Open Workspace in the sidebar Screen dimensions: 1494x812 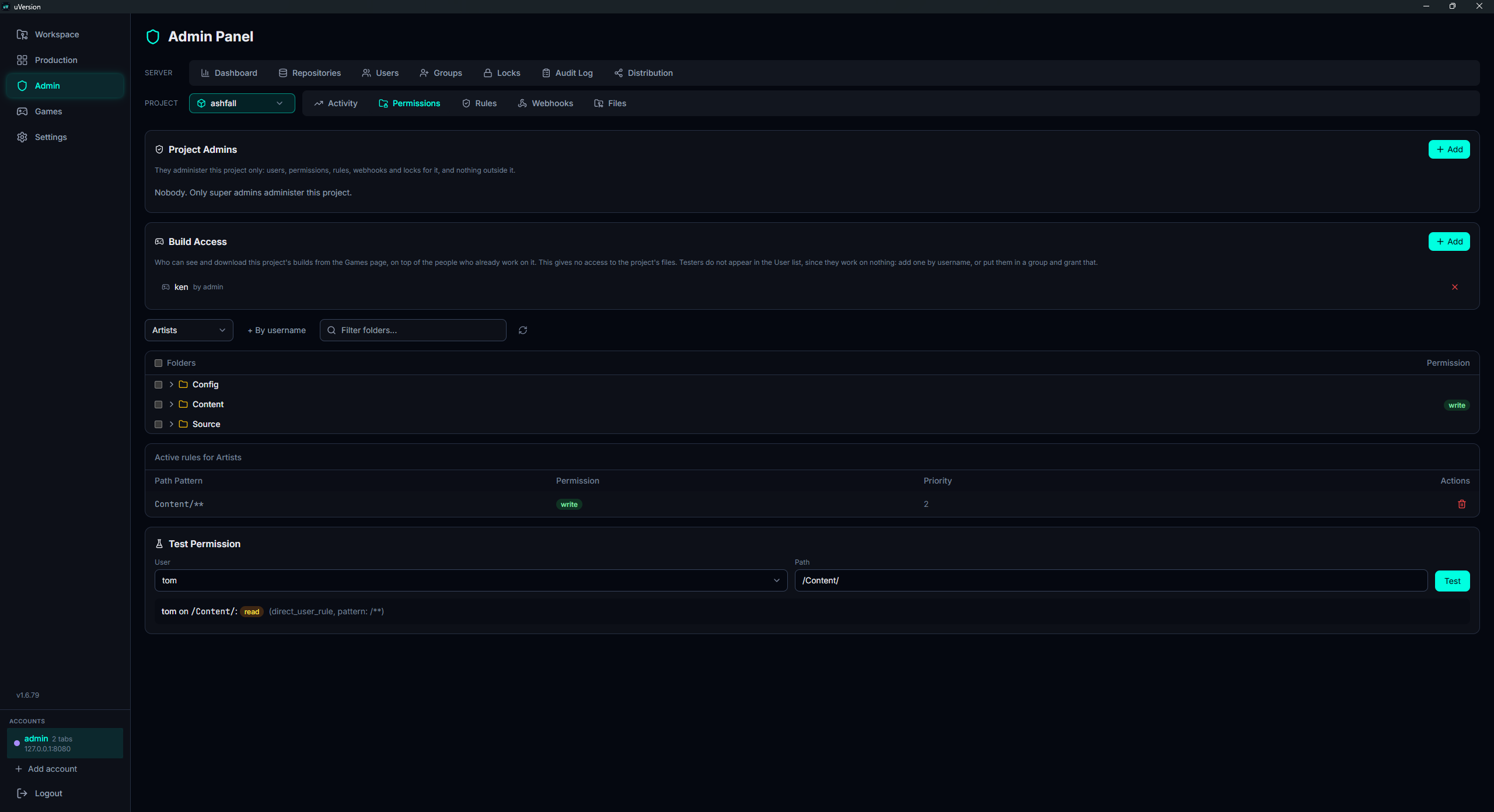point(65,34)
